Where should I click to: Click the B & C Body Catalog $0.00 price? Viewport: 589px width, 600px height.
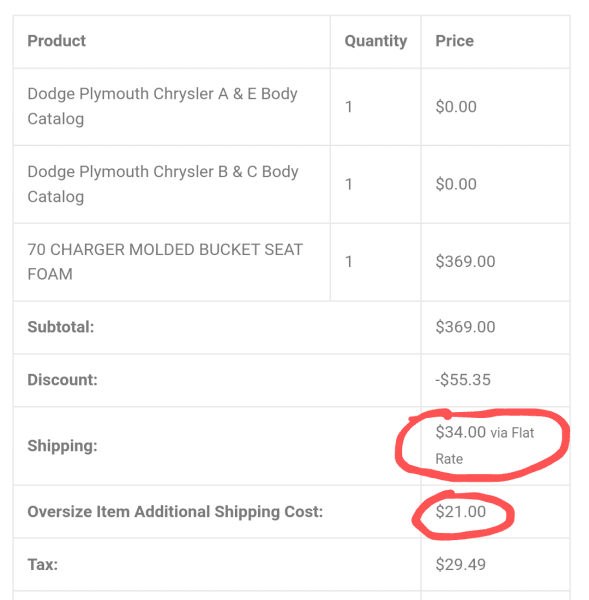456,184
